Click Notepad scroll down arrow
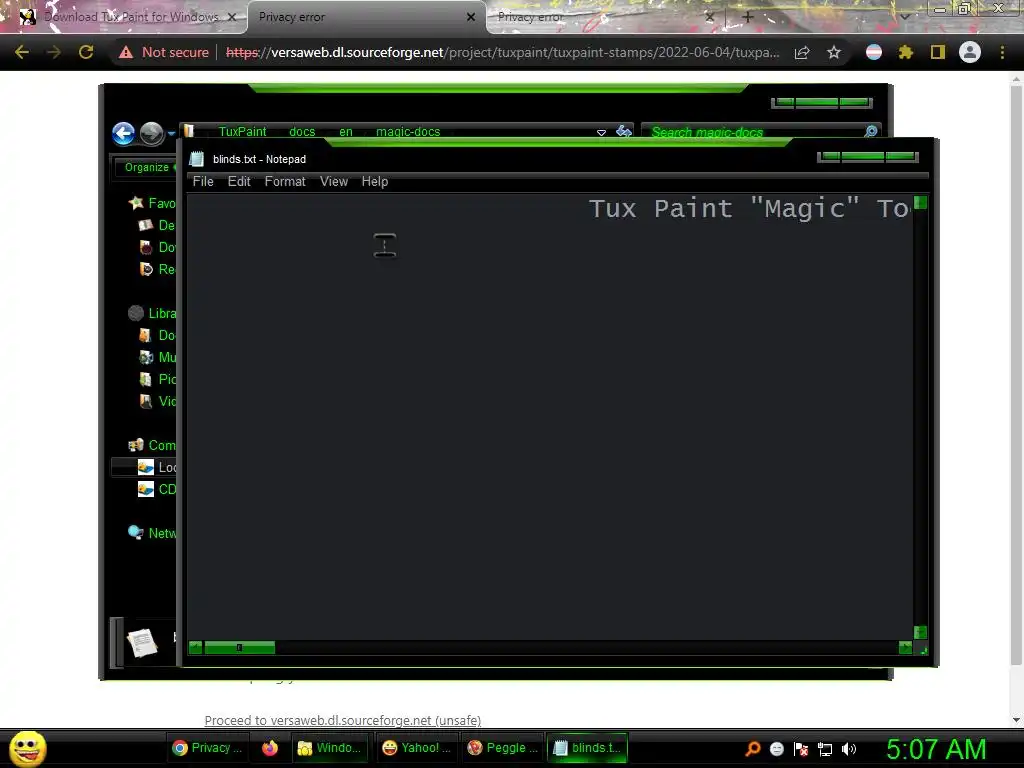 tap(920, 632)
